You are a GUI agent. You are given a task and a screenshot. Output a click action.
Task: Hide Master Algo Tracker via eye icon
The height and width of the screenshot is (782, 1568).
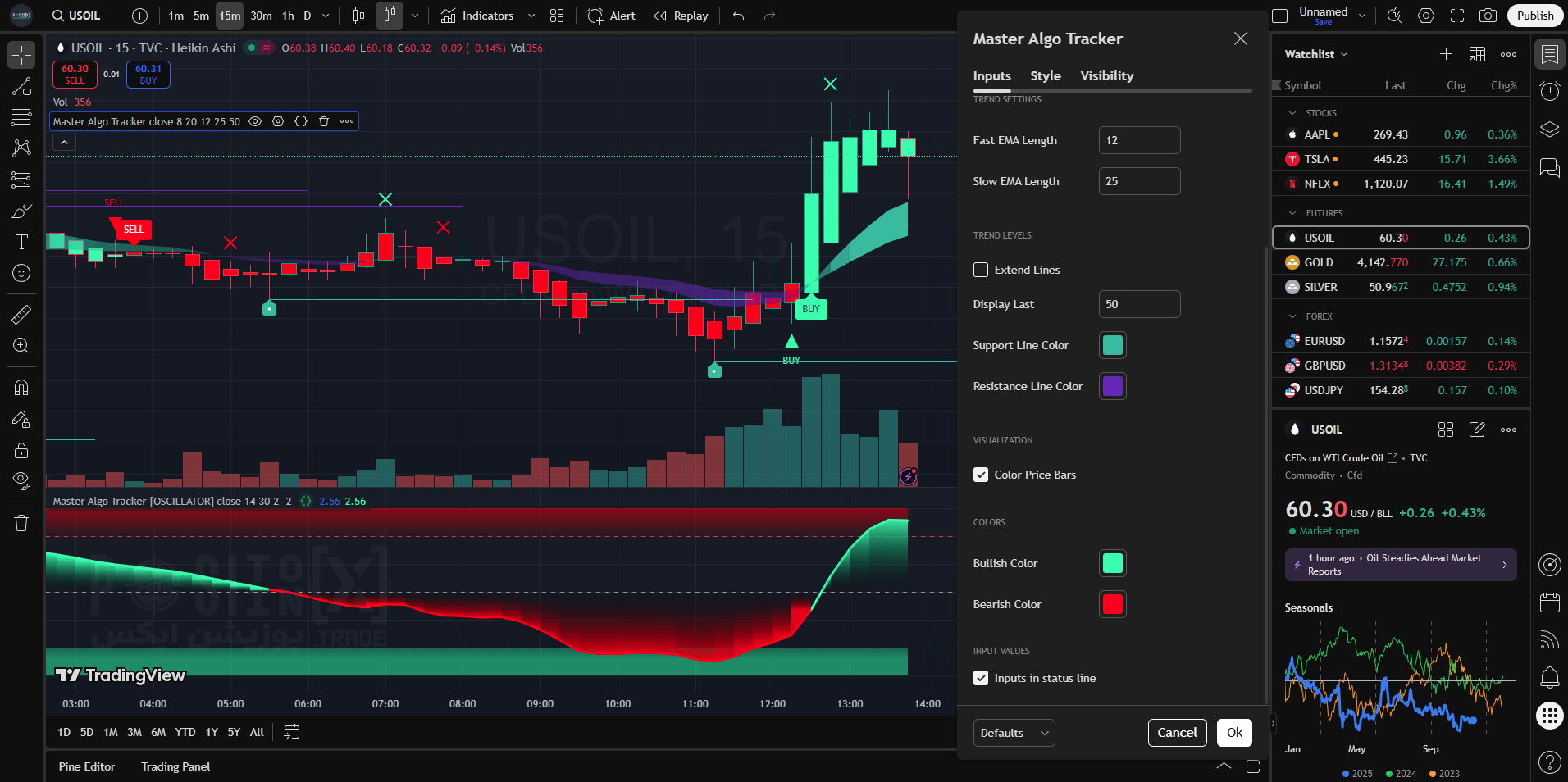[x=255, y=121]
